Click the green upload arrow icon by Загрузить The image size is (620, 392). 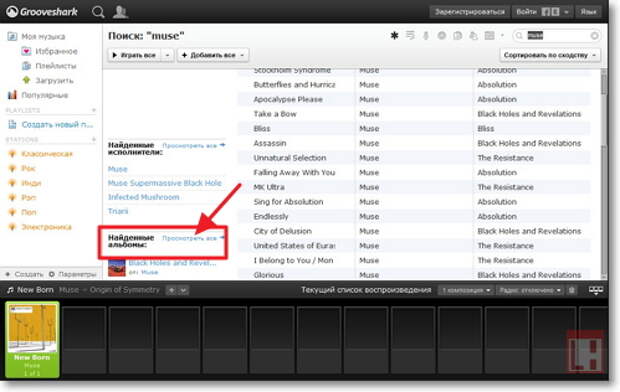click(26, 80)
